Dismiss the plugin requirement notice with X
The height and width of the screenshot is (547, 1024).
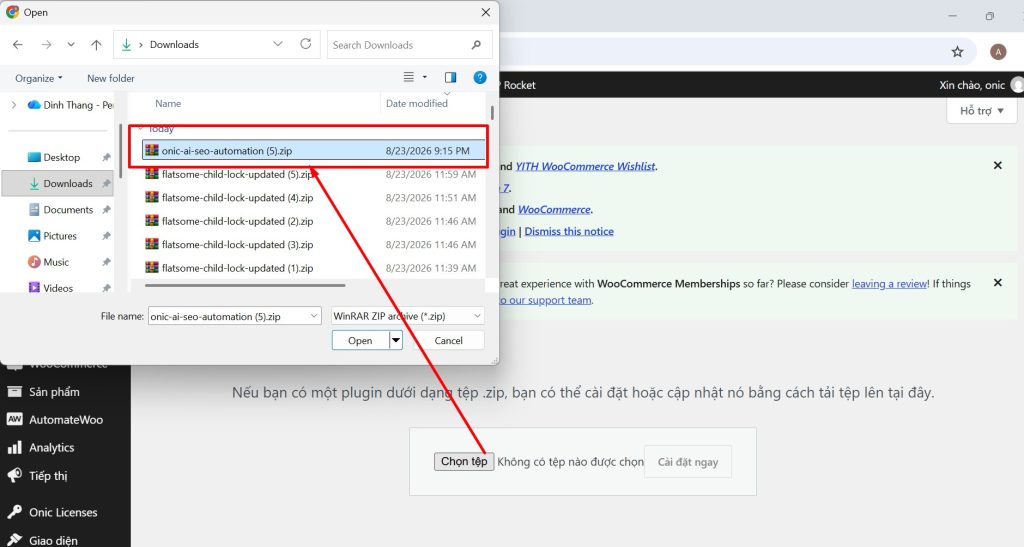(x=997, y=166)
